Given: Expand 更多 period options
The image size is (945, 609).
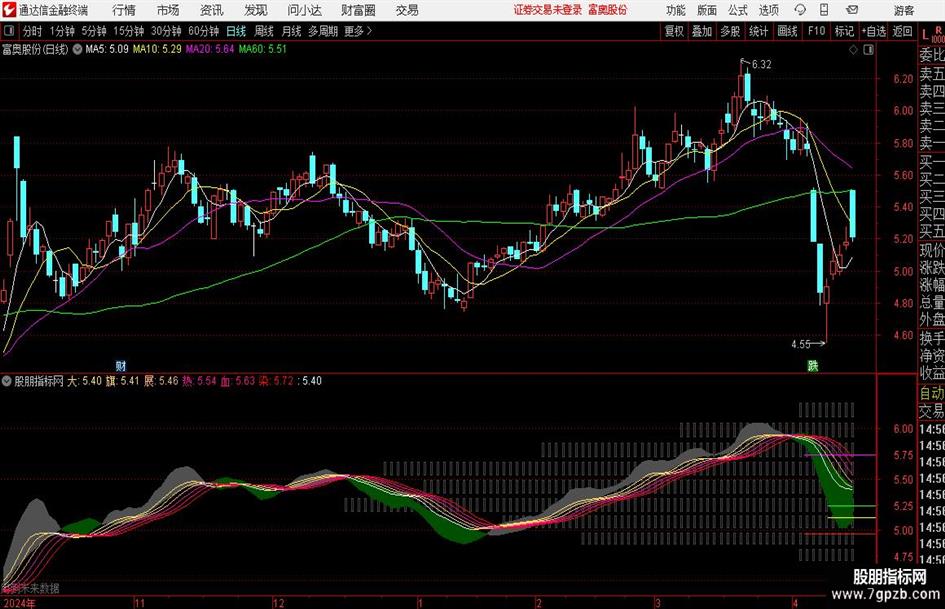Looking at the screenshot, I should click(358, 31).
